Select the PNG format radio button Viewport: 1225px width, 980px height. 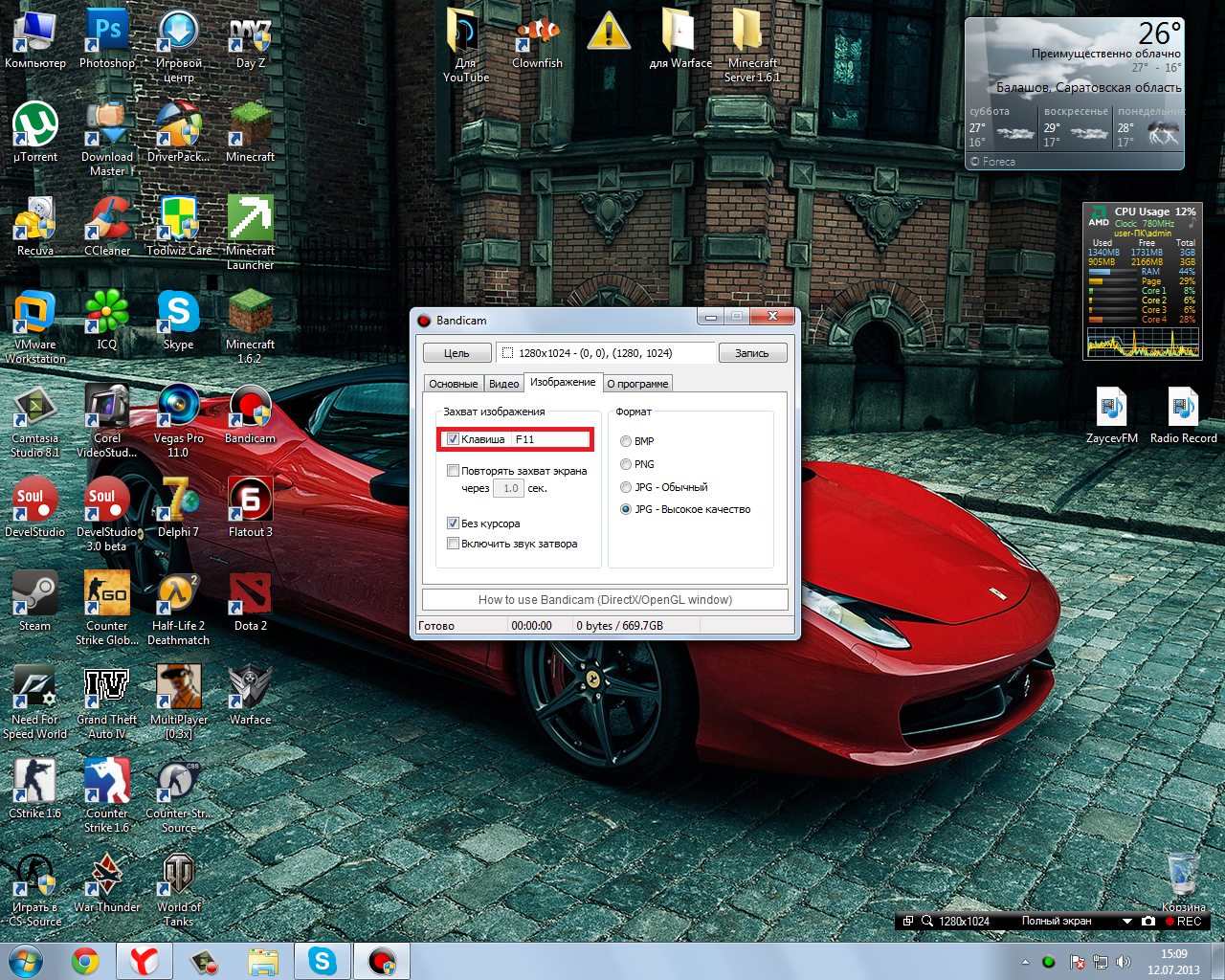pos(626,464)
